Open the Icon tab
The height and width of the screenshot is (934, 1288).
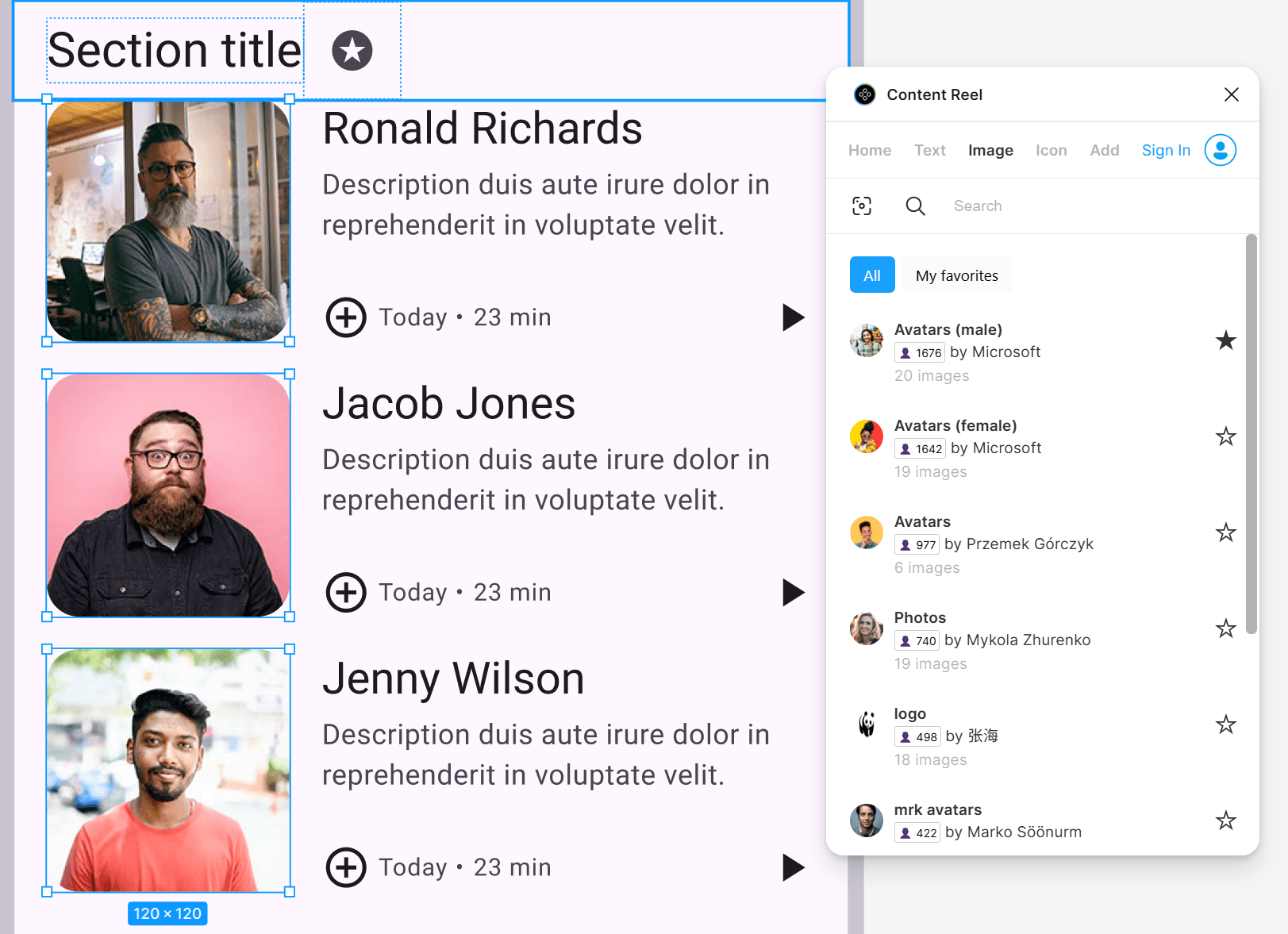point(1051,150)
